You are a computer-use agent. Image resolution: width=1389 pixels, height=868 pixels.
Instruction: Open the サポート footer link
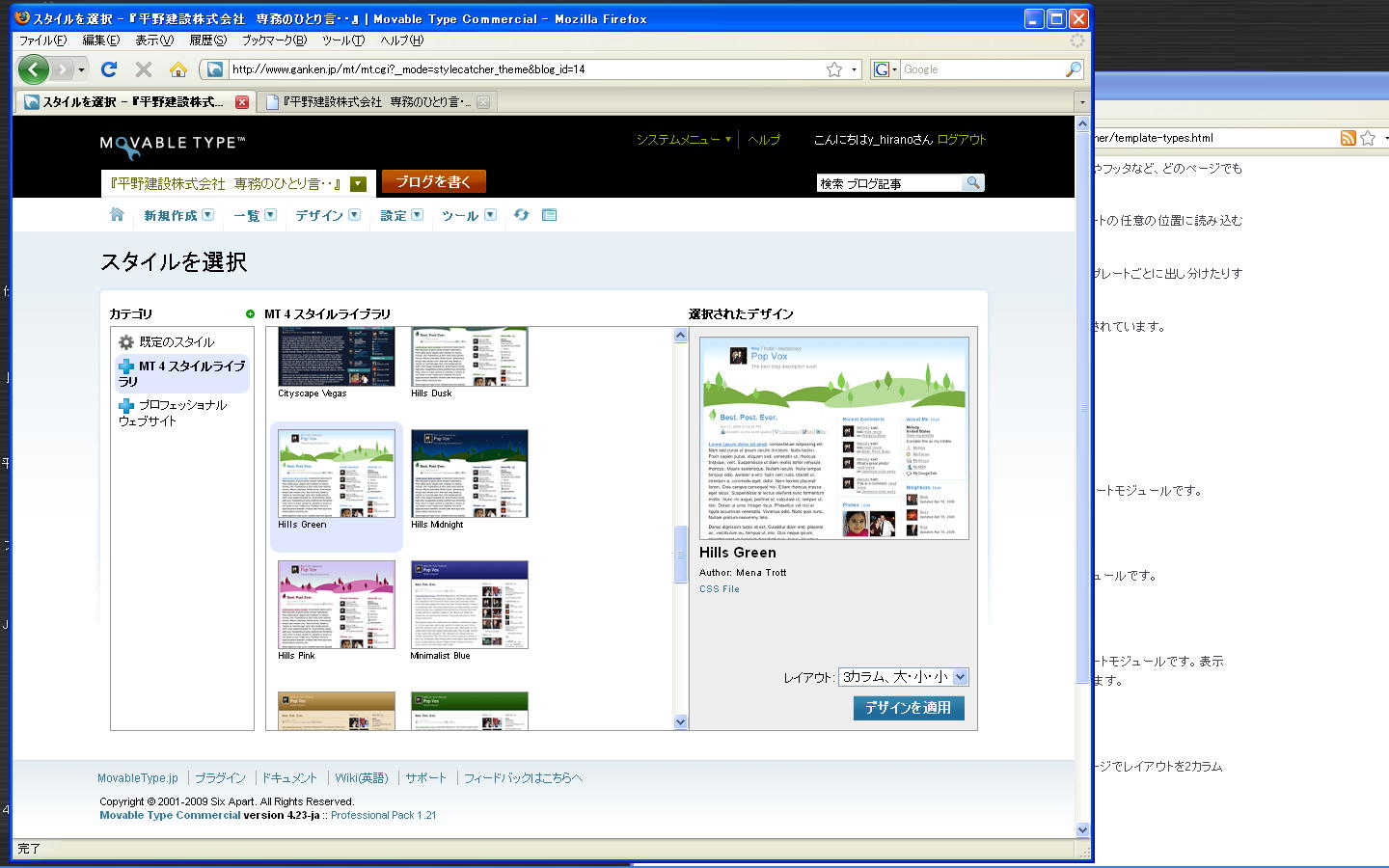[425, 778]
